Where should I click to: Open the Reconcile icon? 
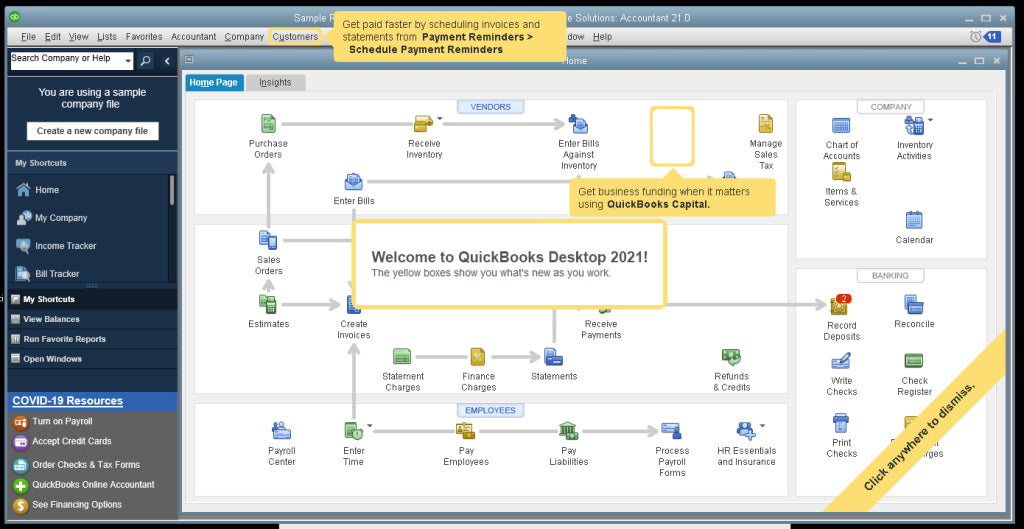coord(914,304)
